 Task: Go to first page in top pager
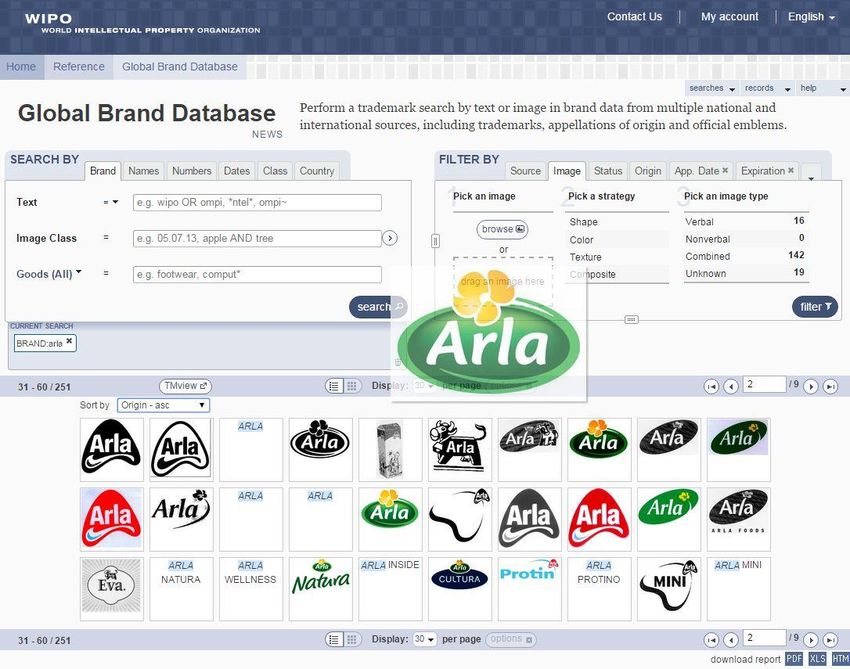(x=711, y=387)
